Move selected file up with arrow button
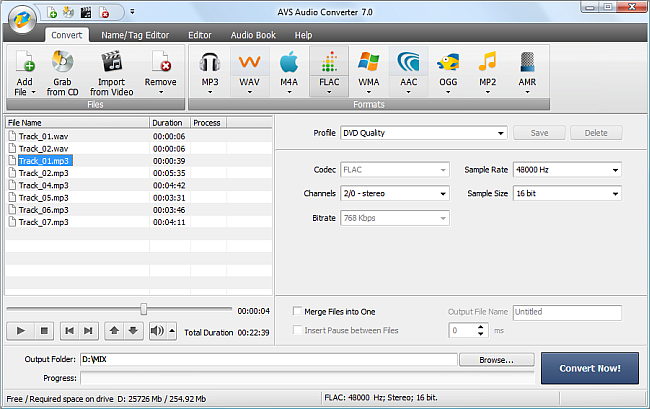The height and width of the screenshot is (409, 650). pos(114,331)
